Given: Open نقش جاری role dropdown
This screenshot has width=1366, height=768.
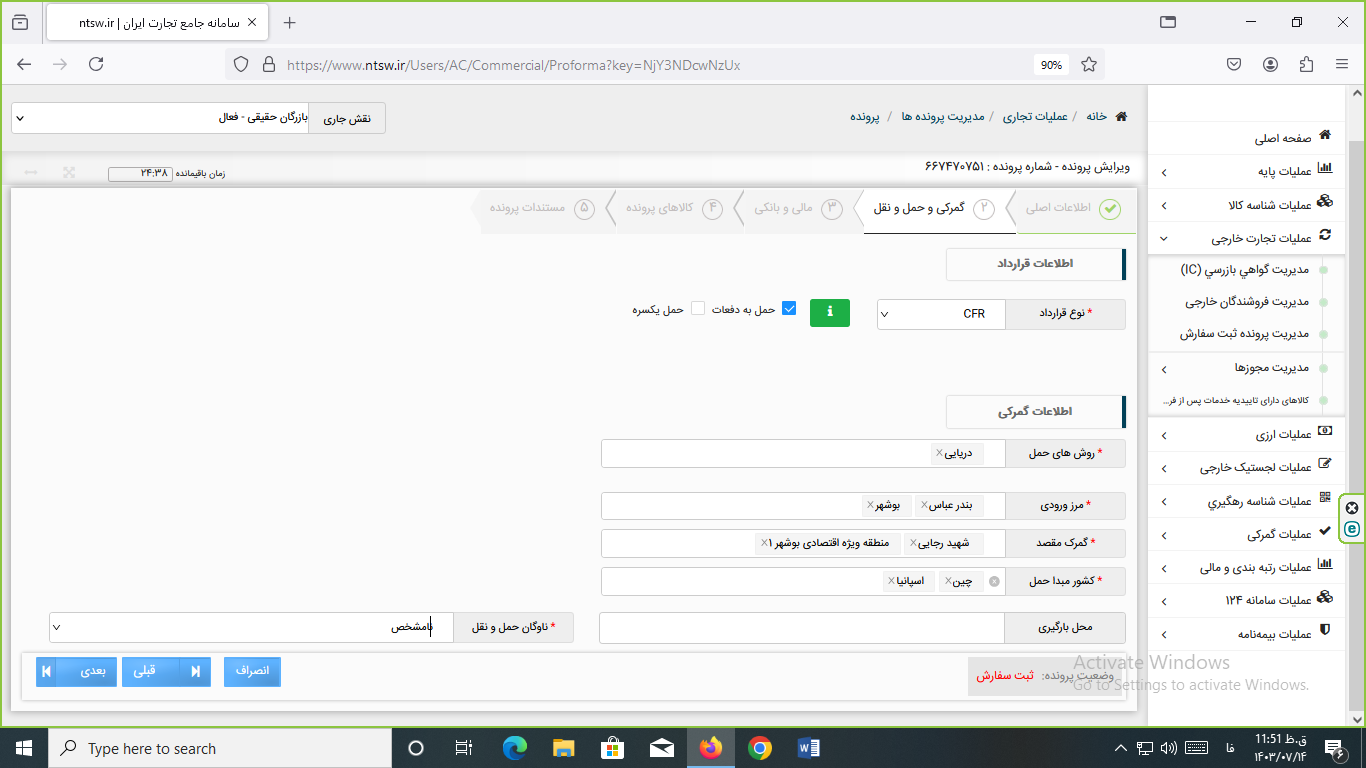Looking at the screenshot, I should [160, 118].
